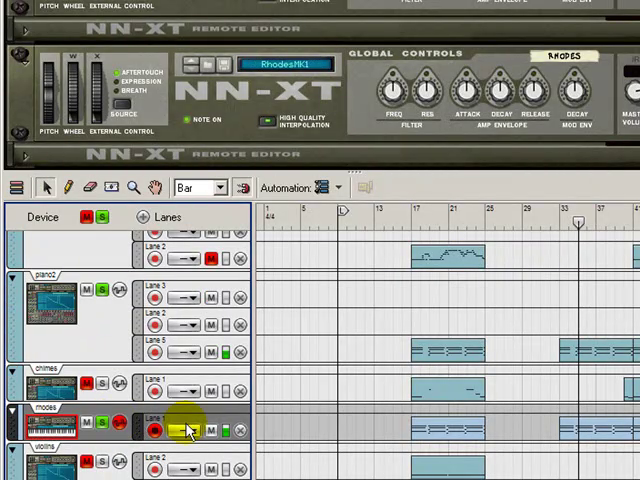Disable record on rhodes Lane 1
Screen dimensions: 640x480
tap(155, 430)
